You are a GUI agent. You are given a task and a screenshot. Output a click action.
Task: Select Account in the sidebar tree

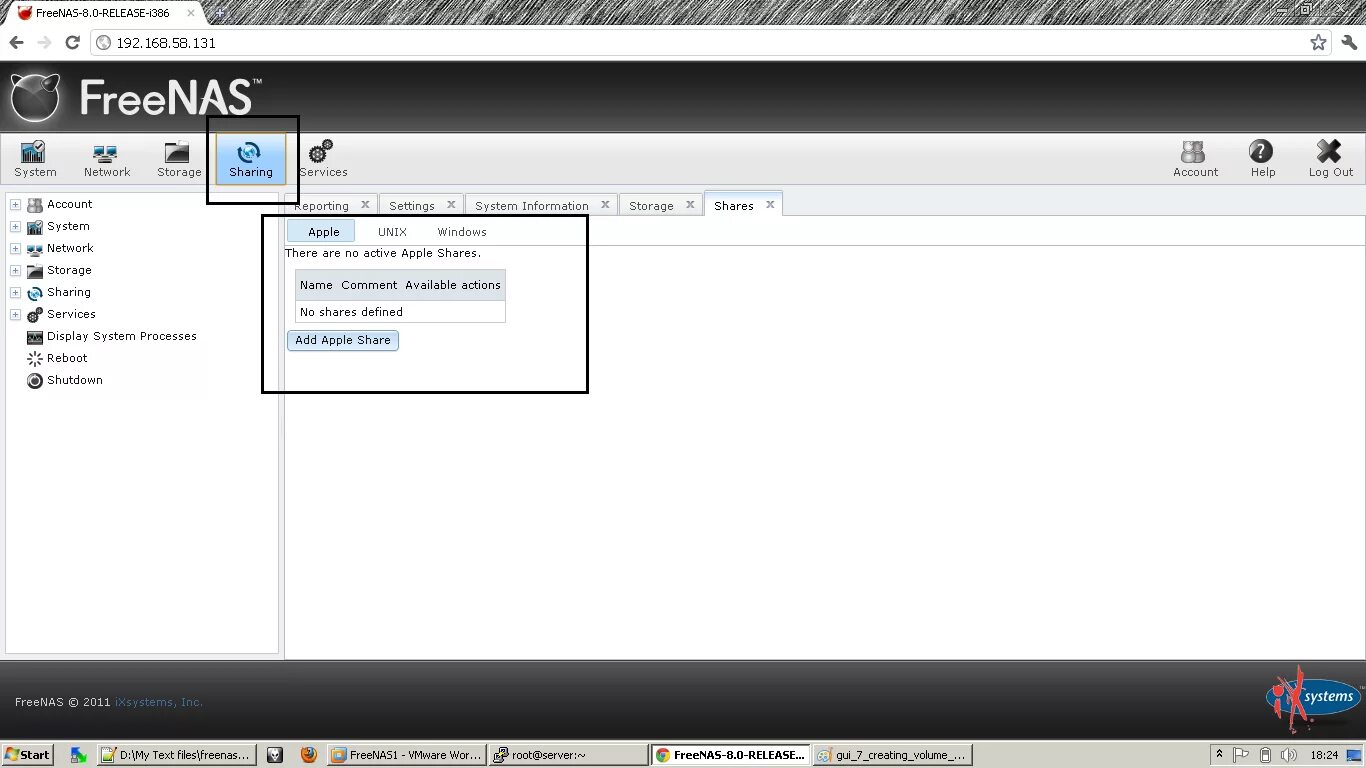69,204
